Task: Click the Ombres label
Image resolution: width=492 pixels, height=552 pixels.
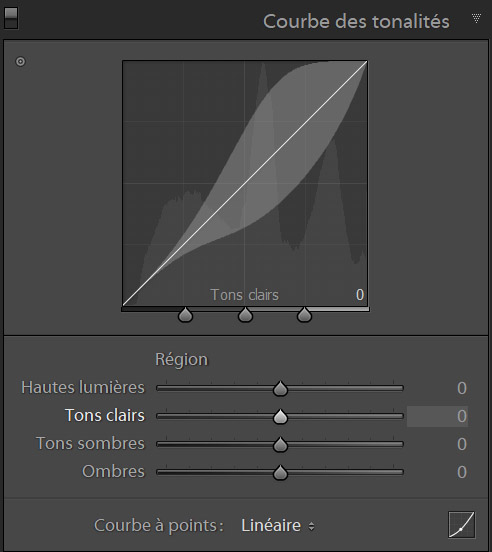Action: [x=113, y=471]
